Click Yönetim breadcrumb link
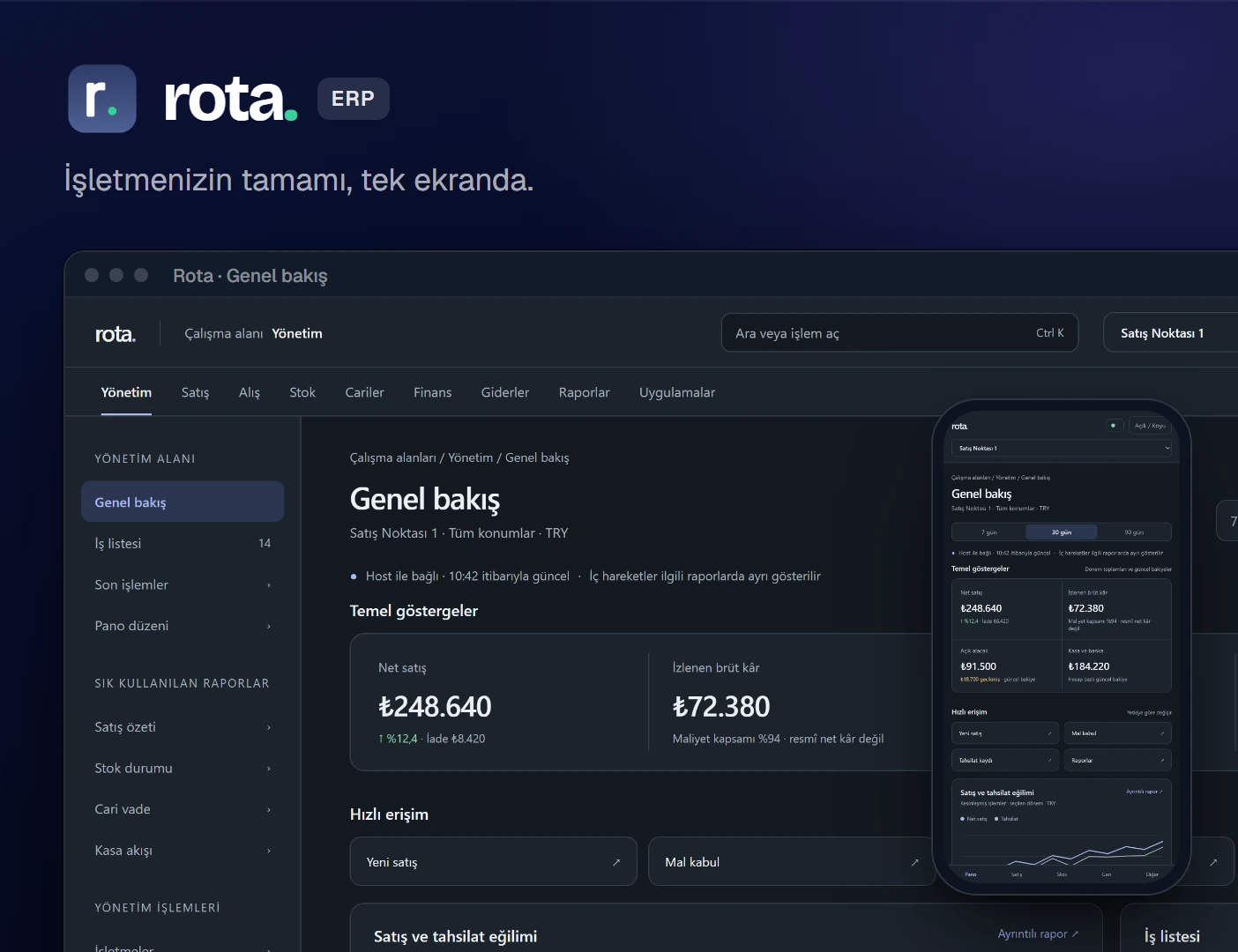The height and width of the screenshot is (952, 1238). tap(471, 457)
